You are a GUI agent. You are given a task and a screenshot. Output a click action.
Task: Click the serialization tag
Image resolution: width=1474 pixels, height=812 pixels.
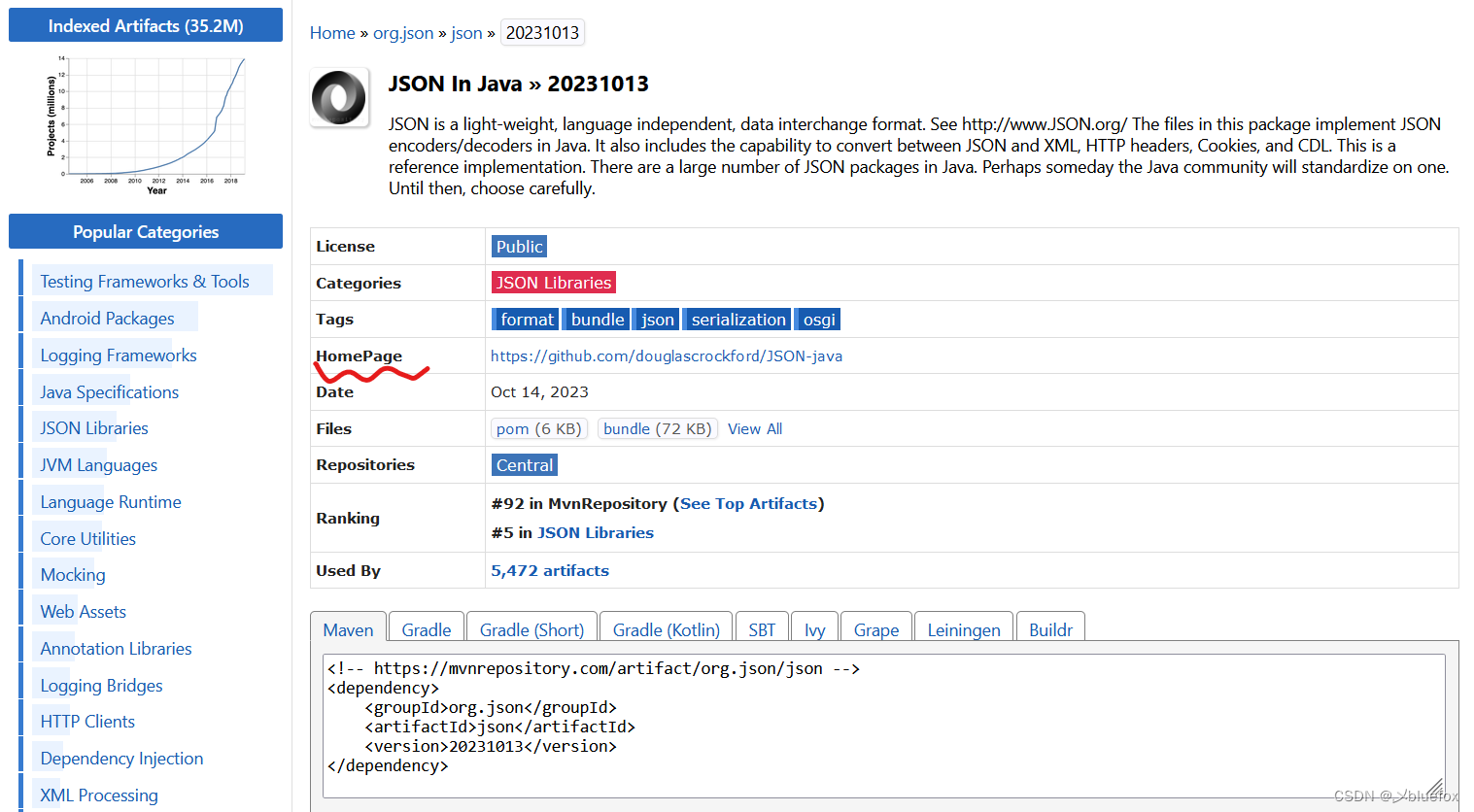click(737, 319)
